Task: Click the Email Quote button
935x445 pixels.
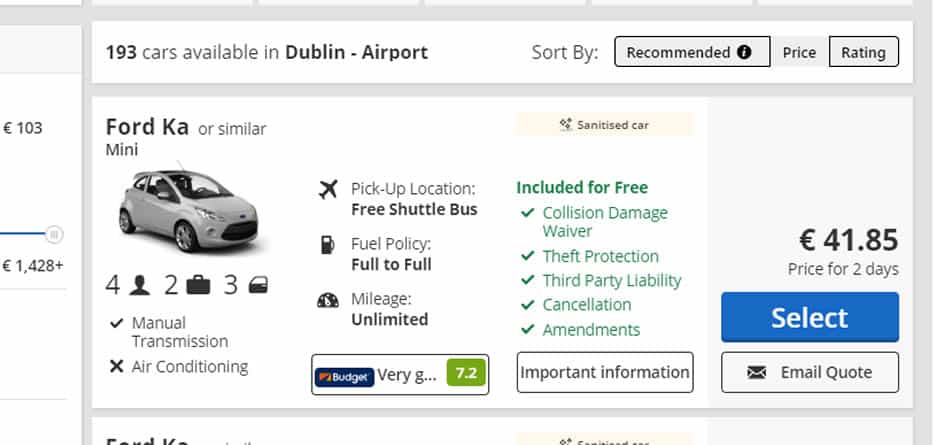Action: [x=810, y=373]
